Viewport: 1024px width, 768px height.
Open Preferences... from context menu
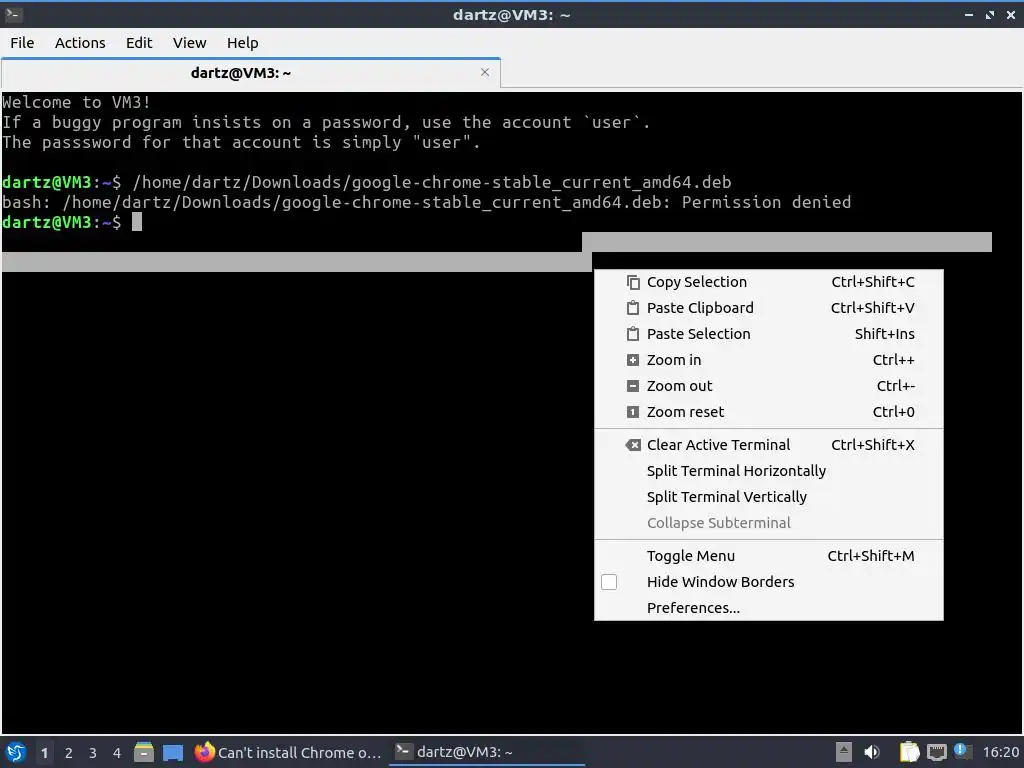click(769, 608)
